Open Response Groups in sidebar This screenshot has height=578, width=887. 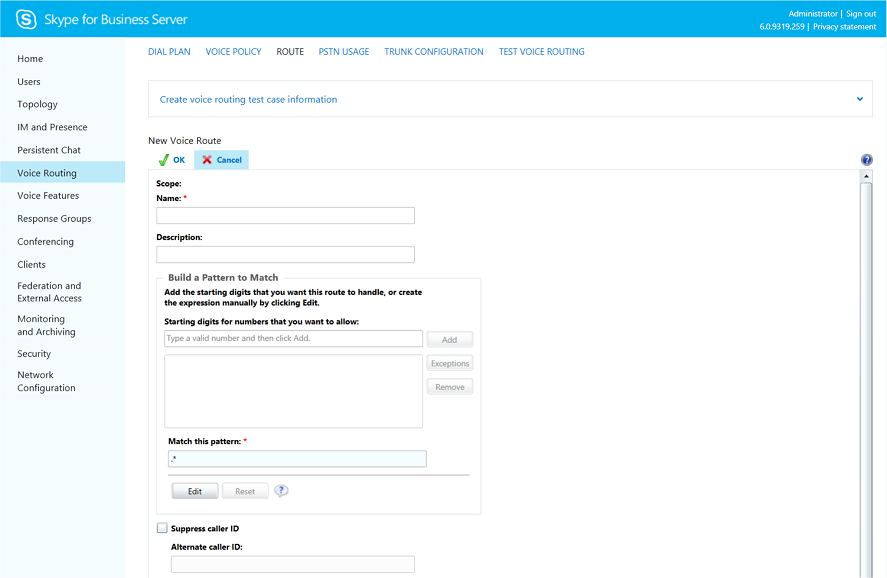click(54, 219)
